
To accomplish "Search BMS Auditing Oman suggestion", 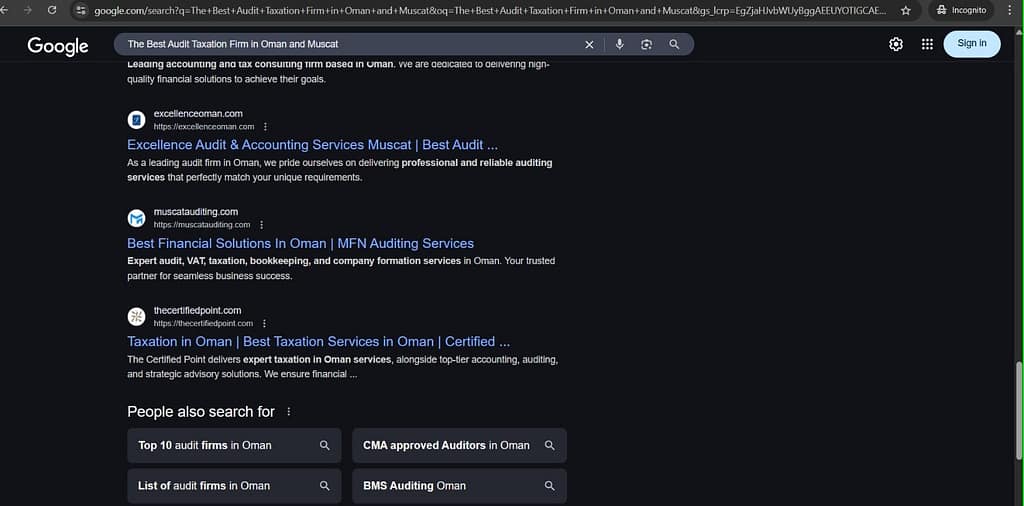I will (x=459, y=486).
